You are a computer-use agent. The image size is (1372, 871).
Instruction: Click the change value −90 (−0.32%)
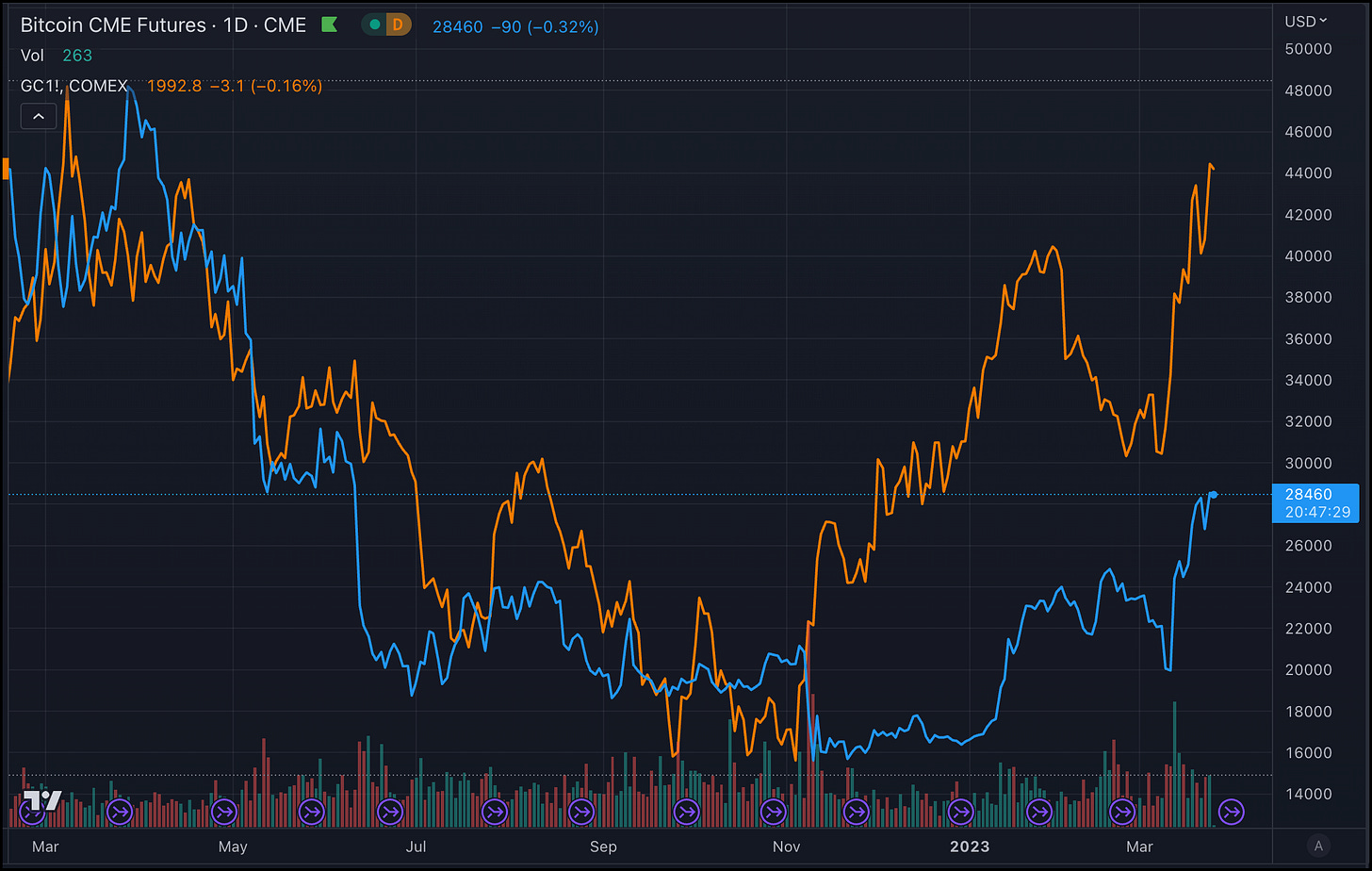click(545, 26)
